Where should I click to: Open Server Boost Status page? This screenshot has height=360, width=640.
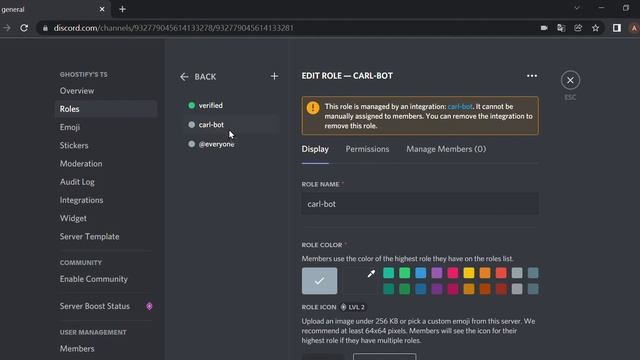point(95,306)
